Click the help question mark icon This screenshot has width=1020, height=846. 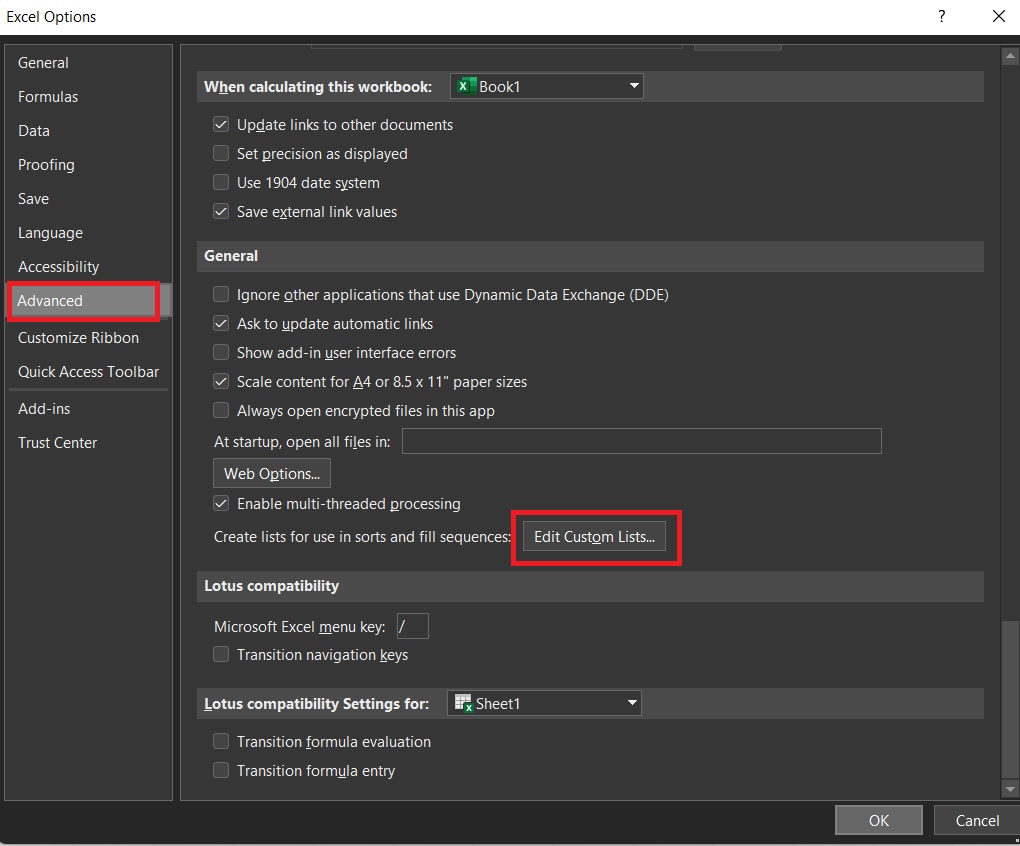click(x=941, y=16)
